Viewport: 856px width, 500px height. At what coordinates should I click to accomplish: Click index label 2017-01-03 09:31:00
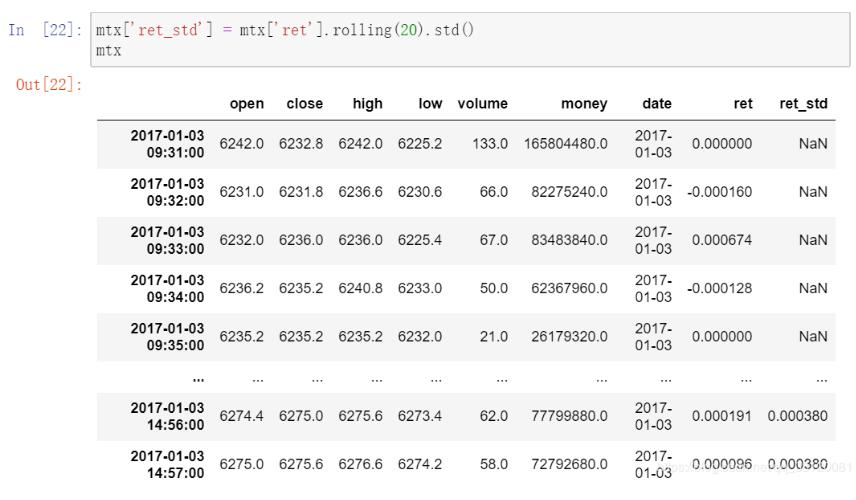(167, 144)
